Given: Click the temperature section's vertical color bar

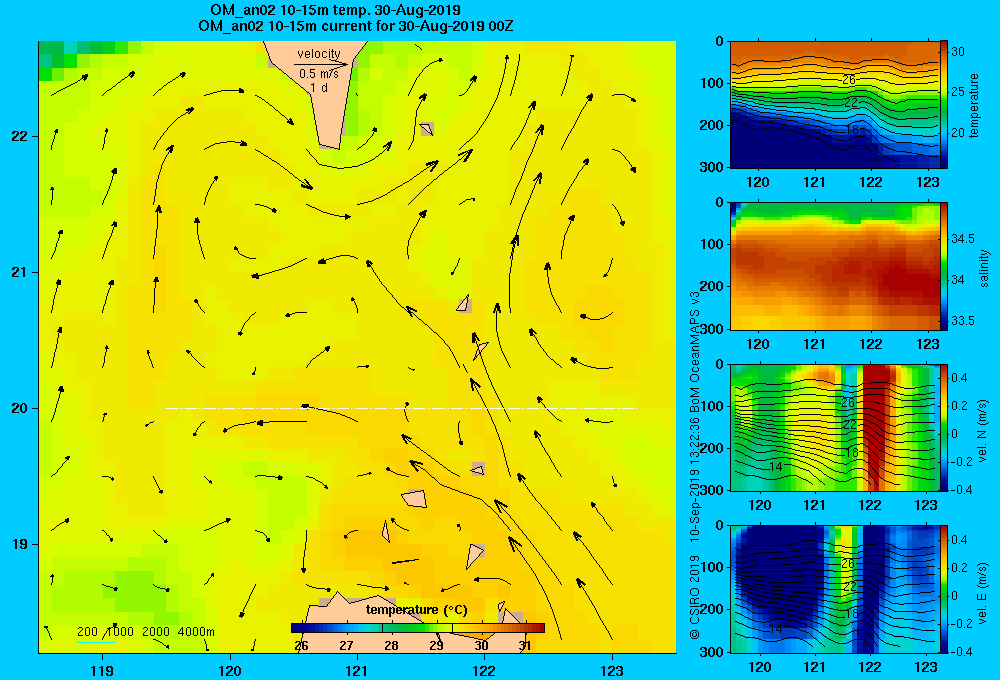Looking at the screenshot, I should pyautogui.click(x=944, y=105).
